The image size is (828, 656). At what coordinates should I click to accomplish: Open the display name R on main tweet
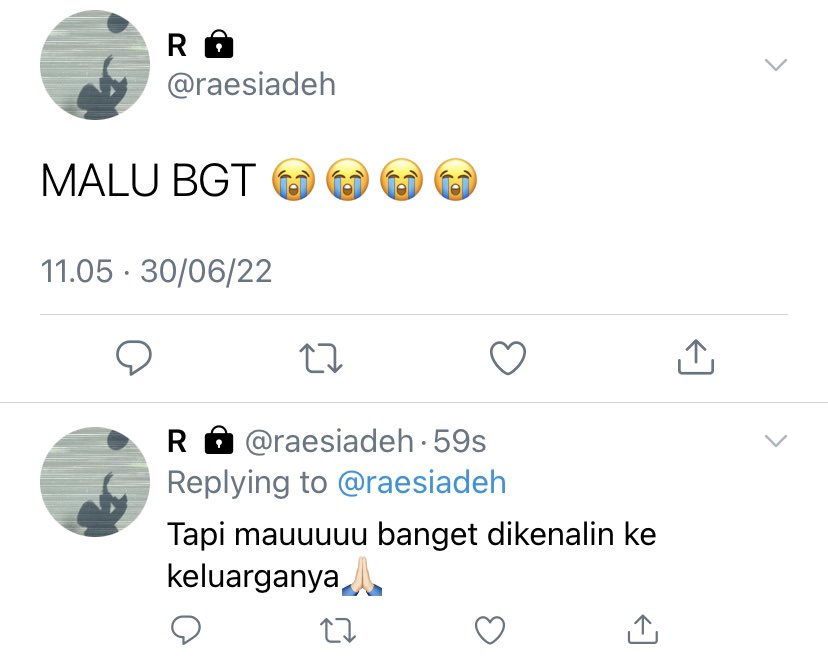coord(177,45)
